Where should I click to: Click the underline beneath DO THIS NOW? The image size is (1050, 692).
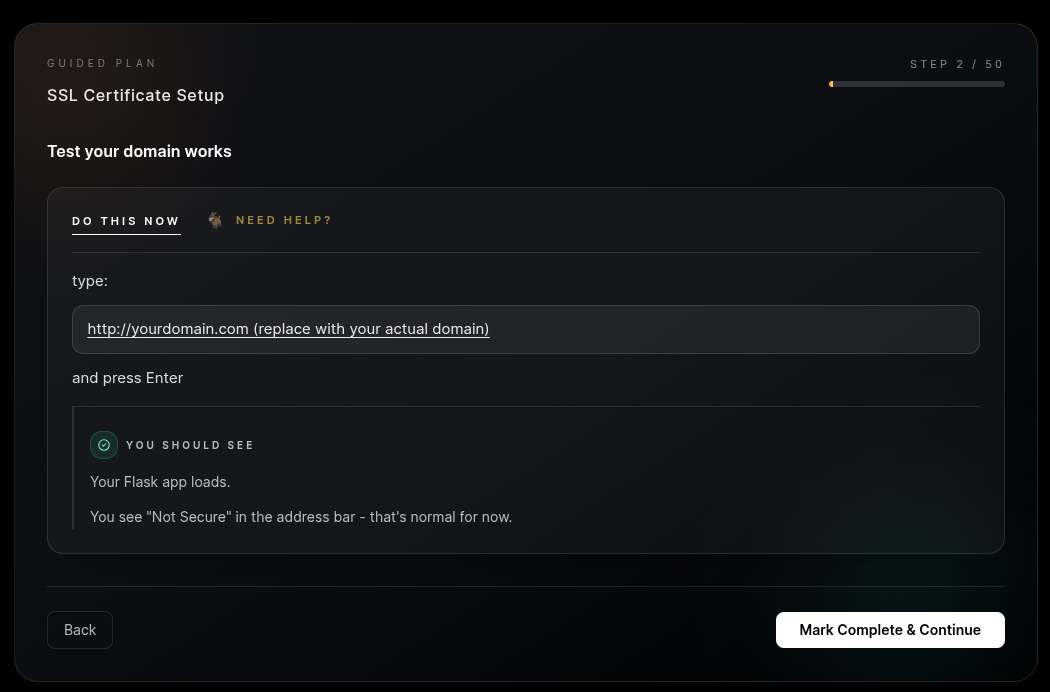[x=126, y=235]
